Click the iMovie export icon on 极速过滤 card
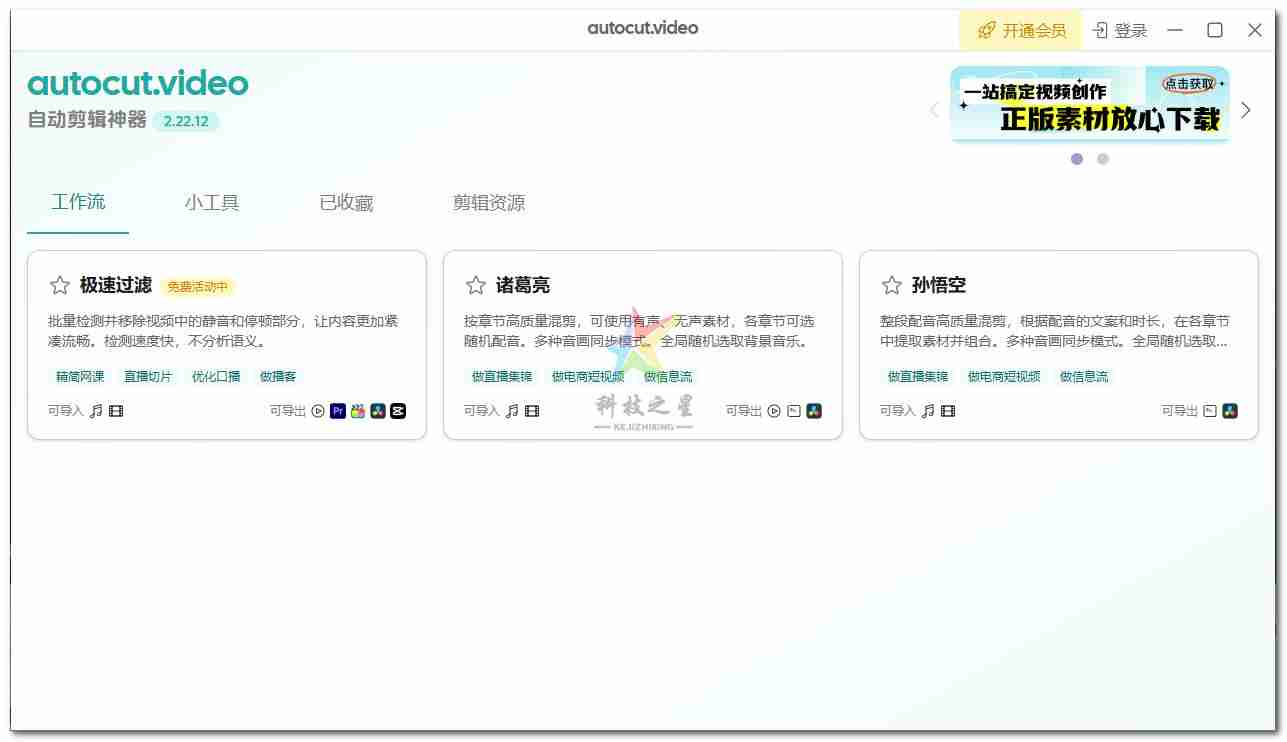The height and width of the screenshot is (742, 1287). 357,410
